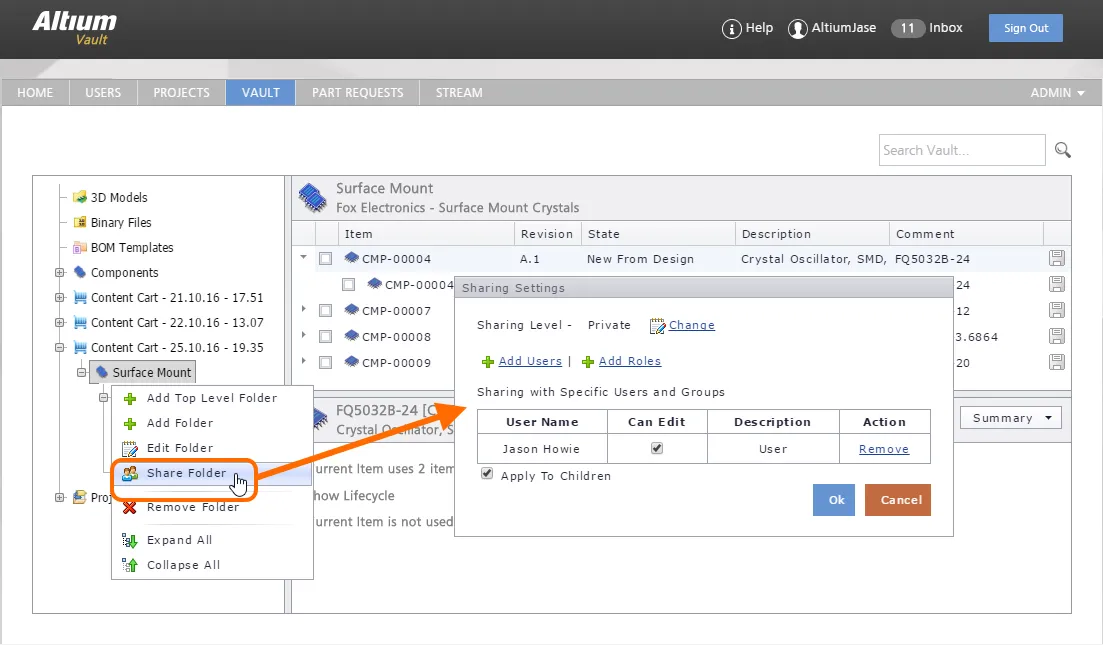Viewport: 1103px width, 645px height.
Task: Click the save icon in CMP-00009 row
Action: coord(1057,362)
